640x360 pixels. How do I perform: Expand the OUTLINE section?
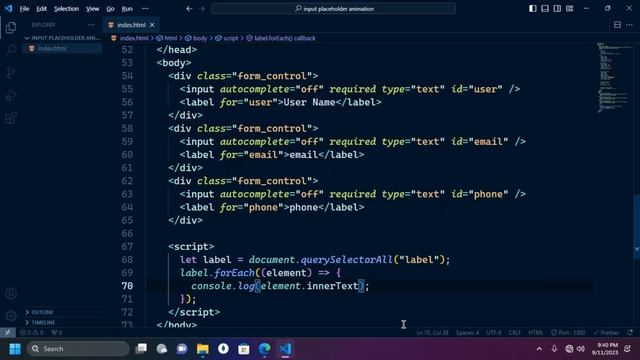pyautogui.click(x=62, y=312)
